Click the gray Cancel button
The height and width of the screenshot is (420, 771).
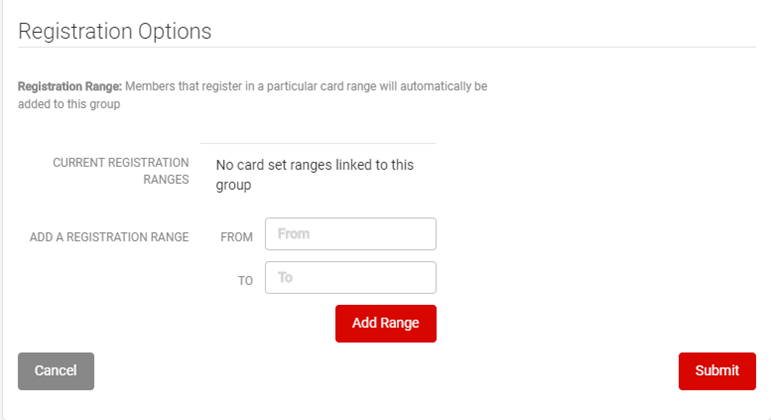point(56,371)
